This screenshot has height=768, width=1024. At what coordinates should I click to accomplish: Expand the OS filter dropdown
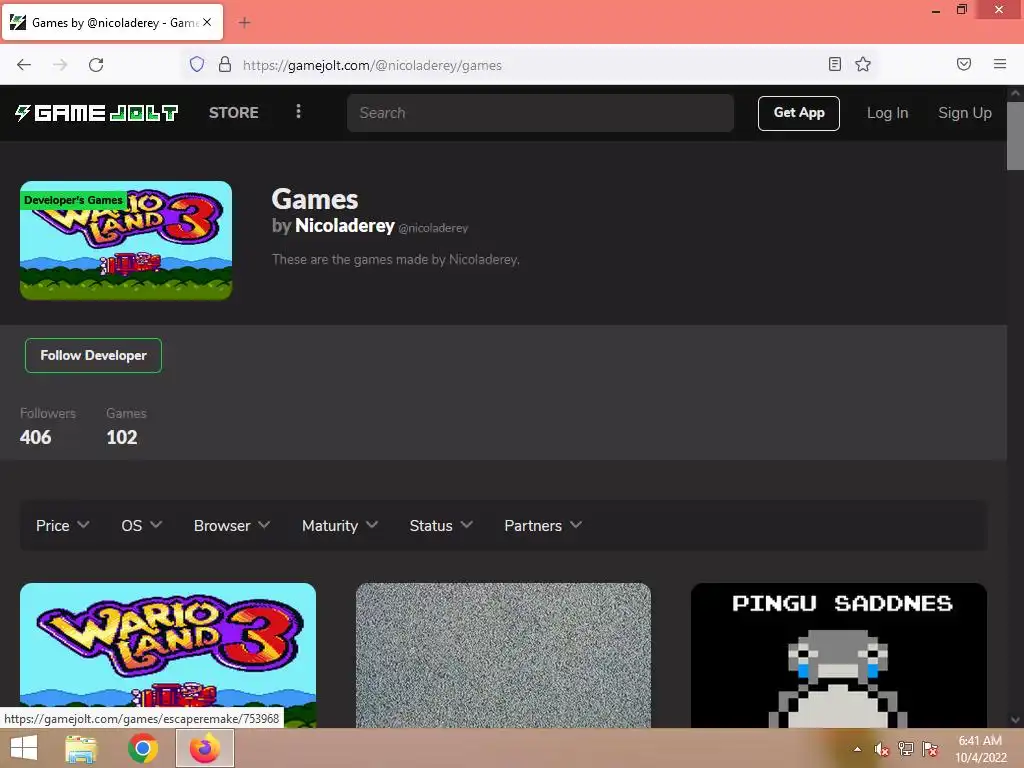pyautogui.click(x=142, y=526)
